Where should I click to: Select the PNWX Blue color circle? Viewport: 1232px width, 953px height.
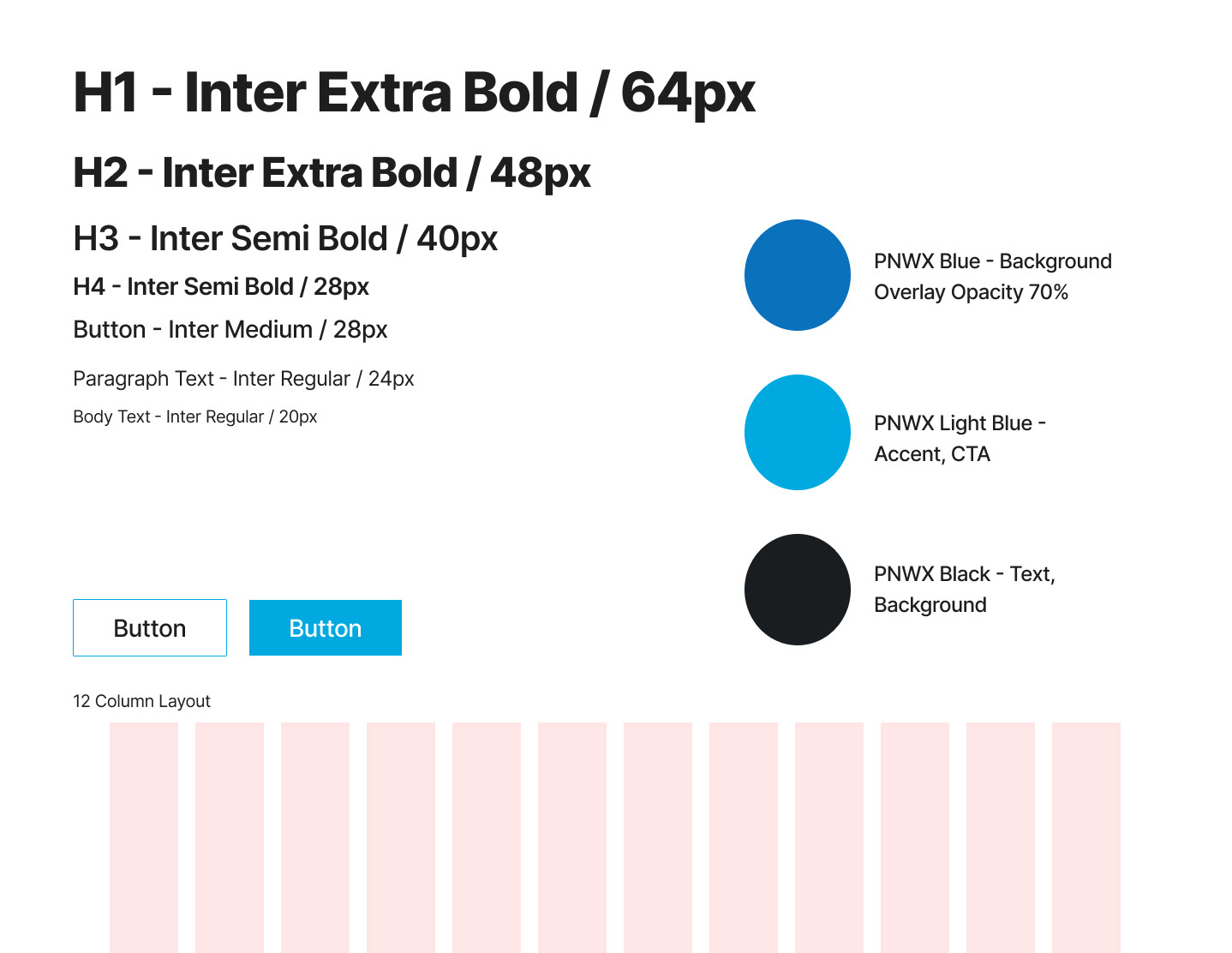point(797,275)
